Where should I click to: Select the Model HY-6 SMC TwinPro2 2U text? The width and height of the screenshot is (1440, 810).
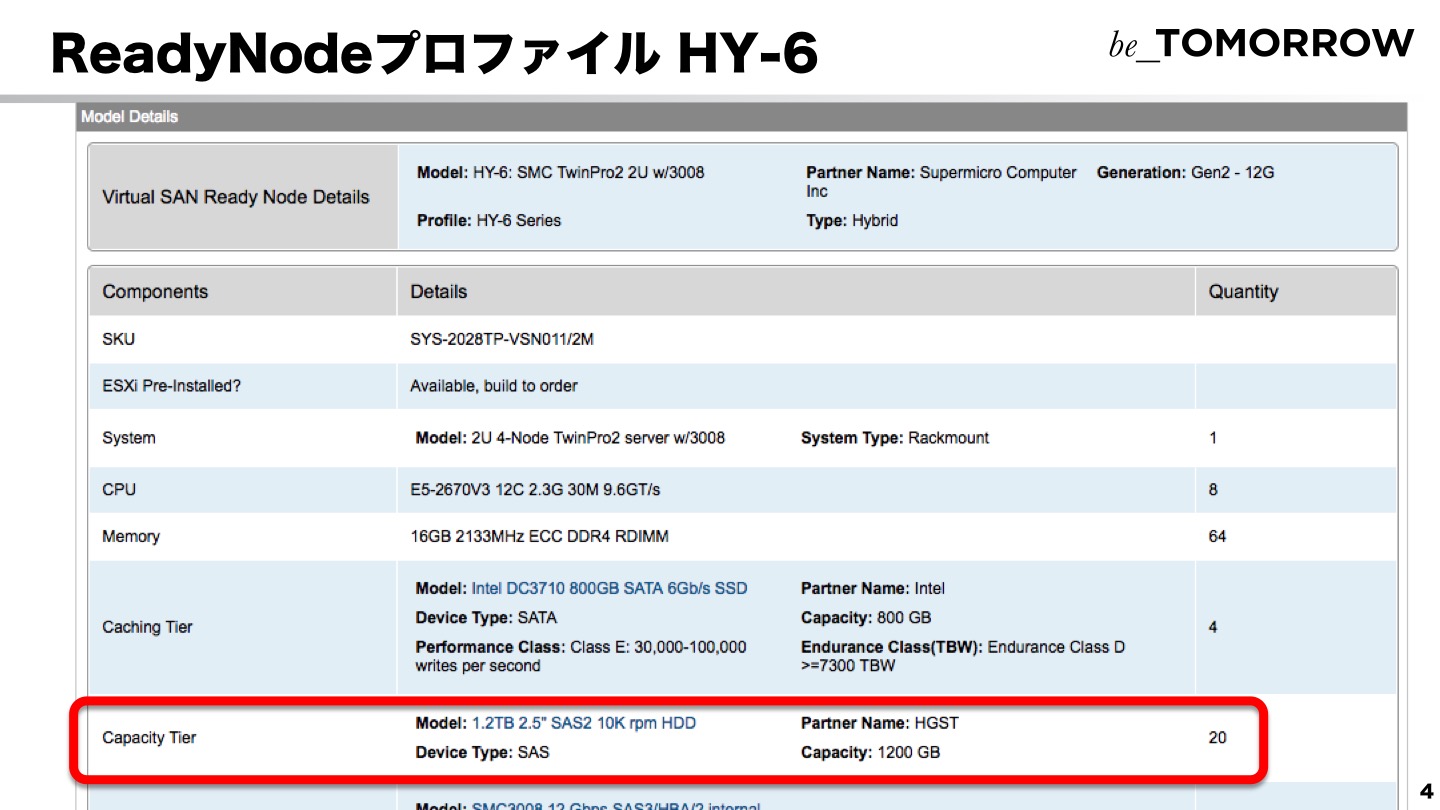pyautogui.click(x=561, y=172)
